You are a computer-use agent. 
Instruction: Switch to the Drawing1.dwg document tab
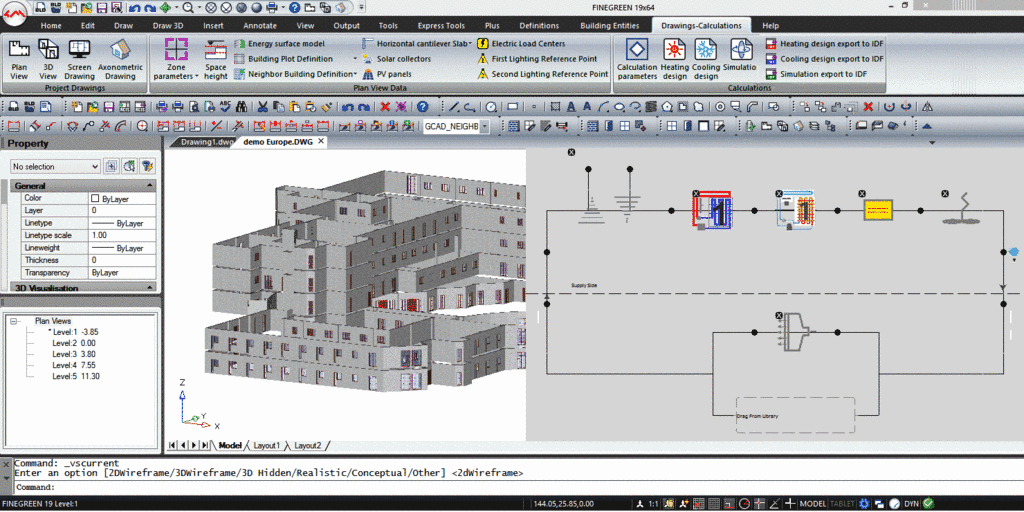(x=203, y=142)
